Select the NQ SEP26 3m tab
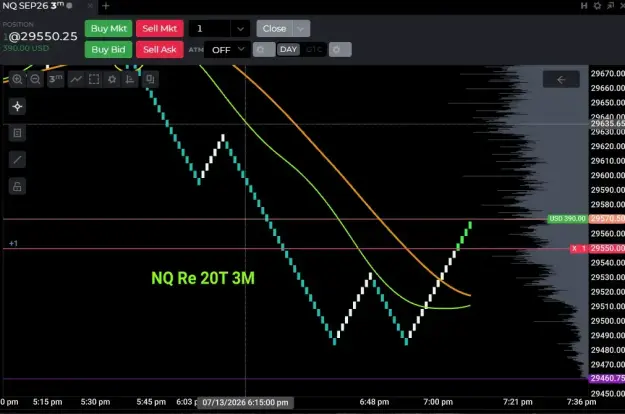Image resolution: width=625 pixels, height=414 pixels. pyautogui.click(x=37, y=6)
